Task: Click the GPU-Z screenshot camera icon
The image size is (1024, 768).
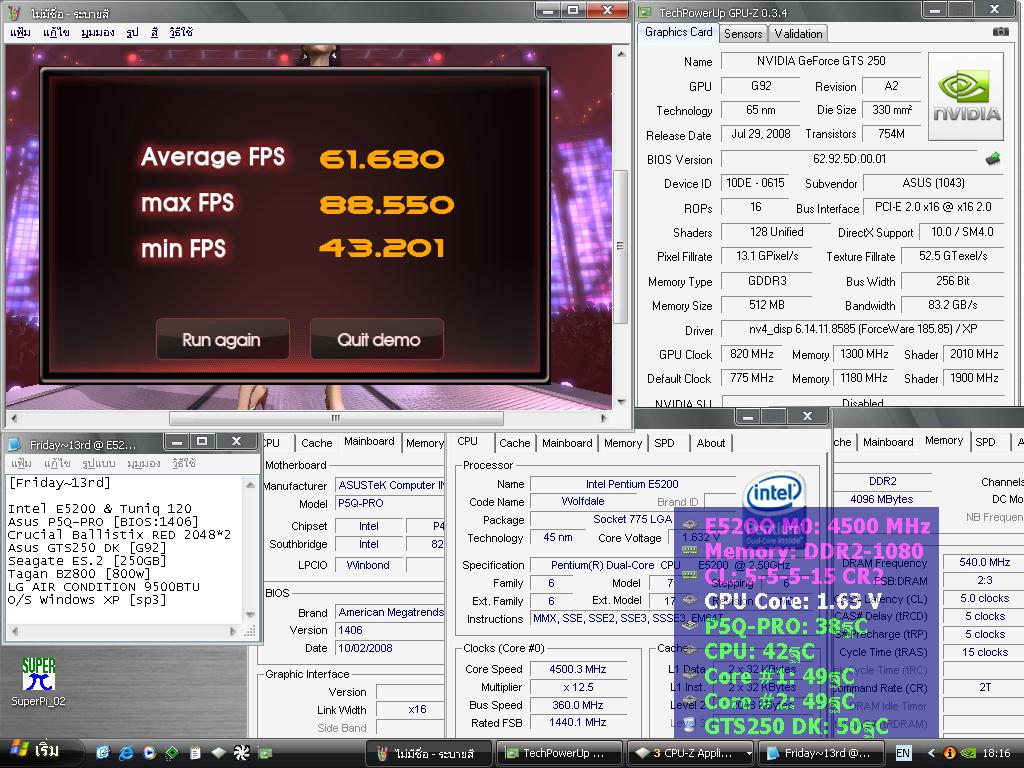Action: click(1000, 31)
